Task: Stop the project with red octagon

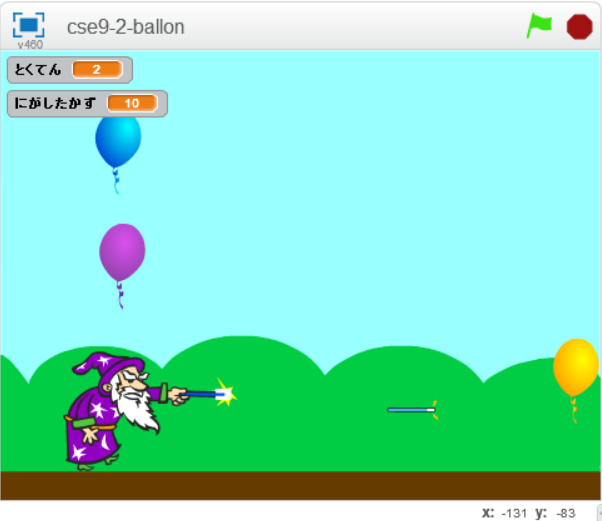Action: point(579,26)
